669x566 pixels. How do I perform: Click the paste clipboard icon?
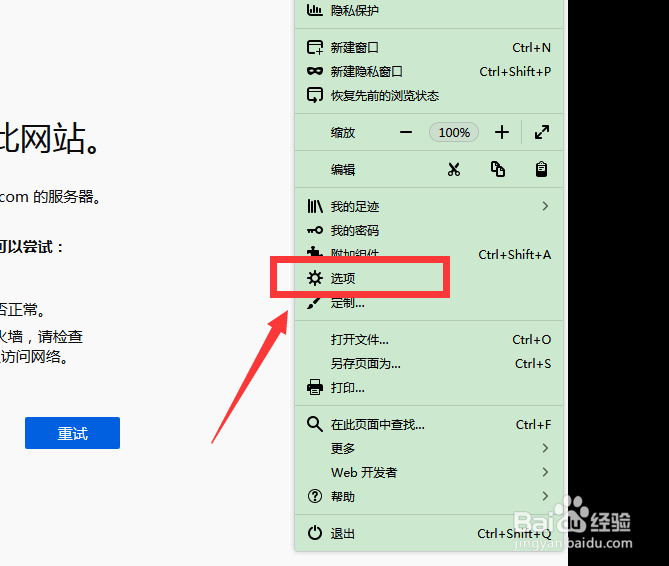tap(541, 169)
